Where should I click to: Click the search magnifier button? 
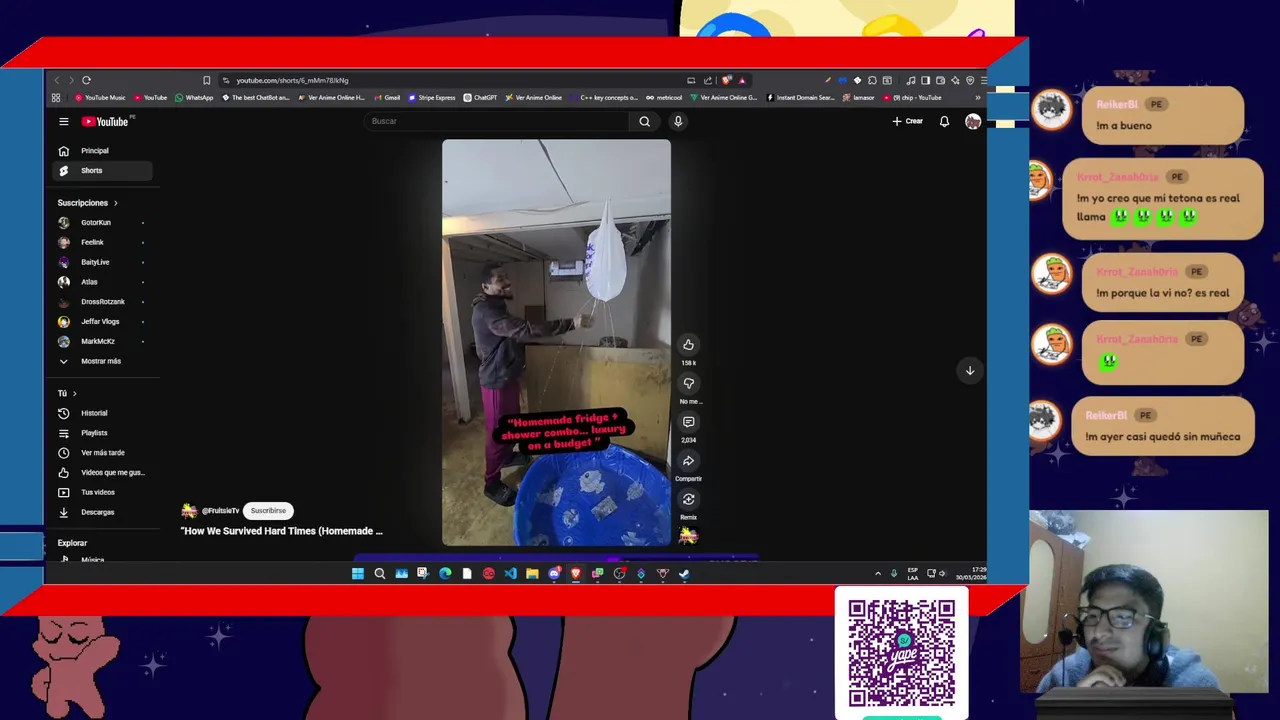tap(644, 121)
